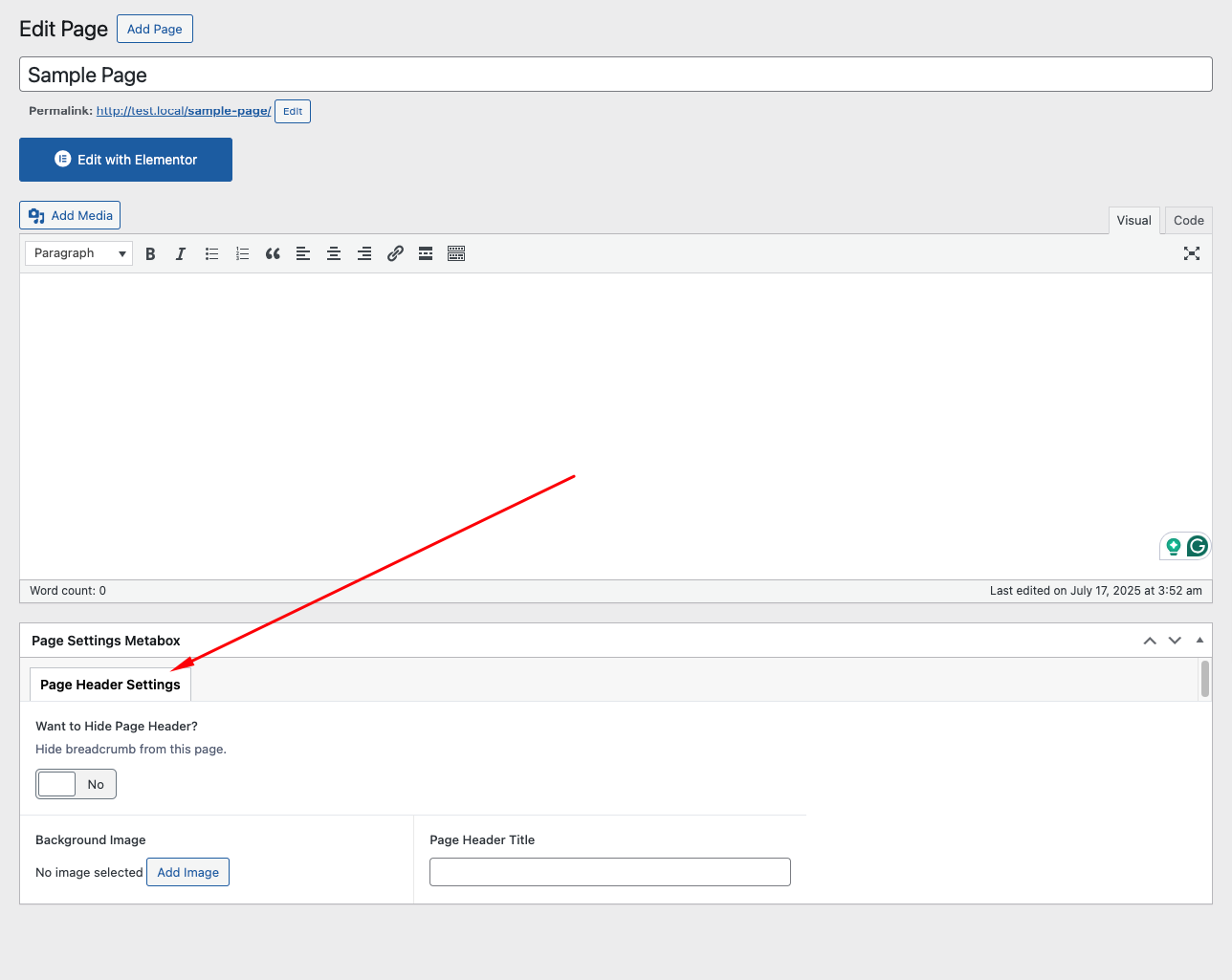Show the toolbar toggle (kitchen sink)
Image resolution: width=1232 pixels, height=980 pixels.
(x=456, y=253)
